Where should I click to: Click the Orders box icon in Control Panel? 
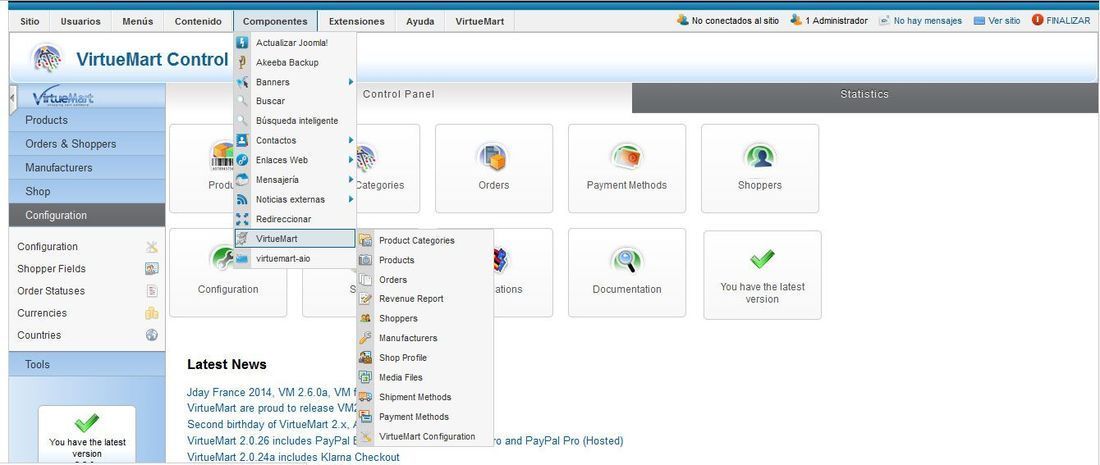[493, 156]
